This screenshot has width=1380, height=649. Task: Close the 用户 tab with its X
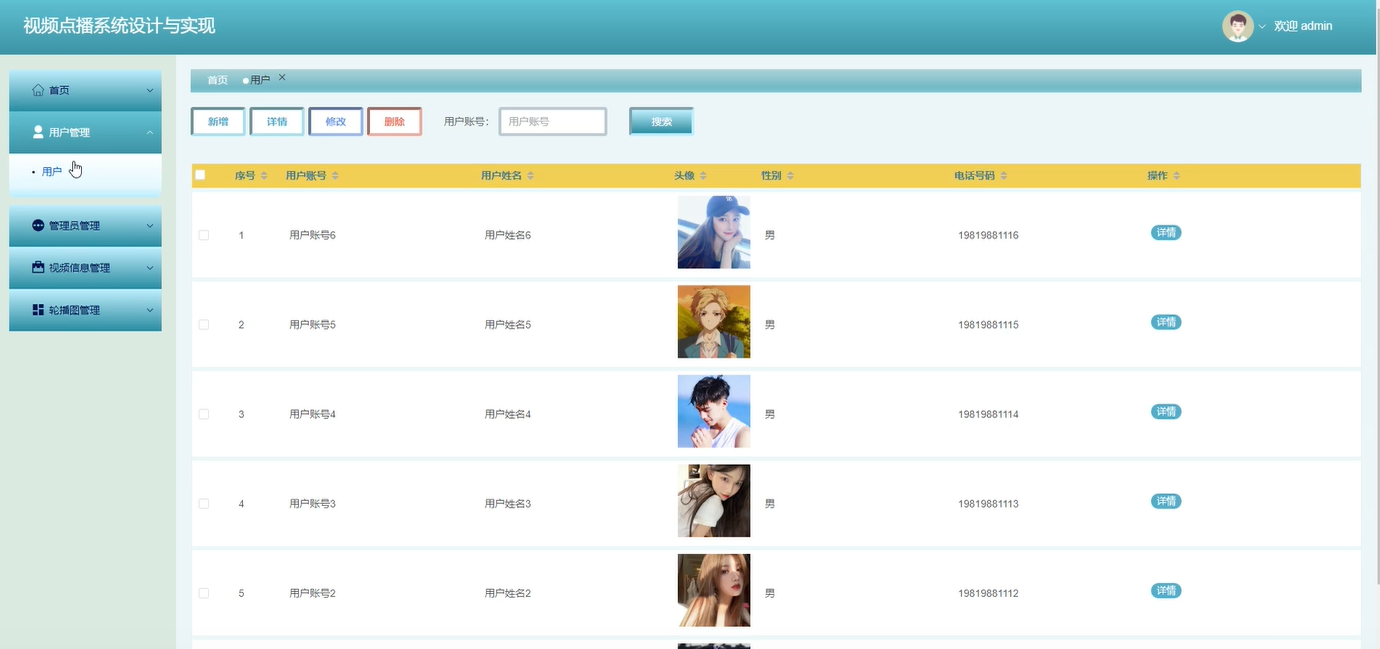[282, 77]
